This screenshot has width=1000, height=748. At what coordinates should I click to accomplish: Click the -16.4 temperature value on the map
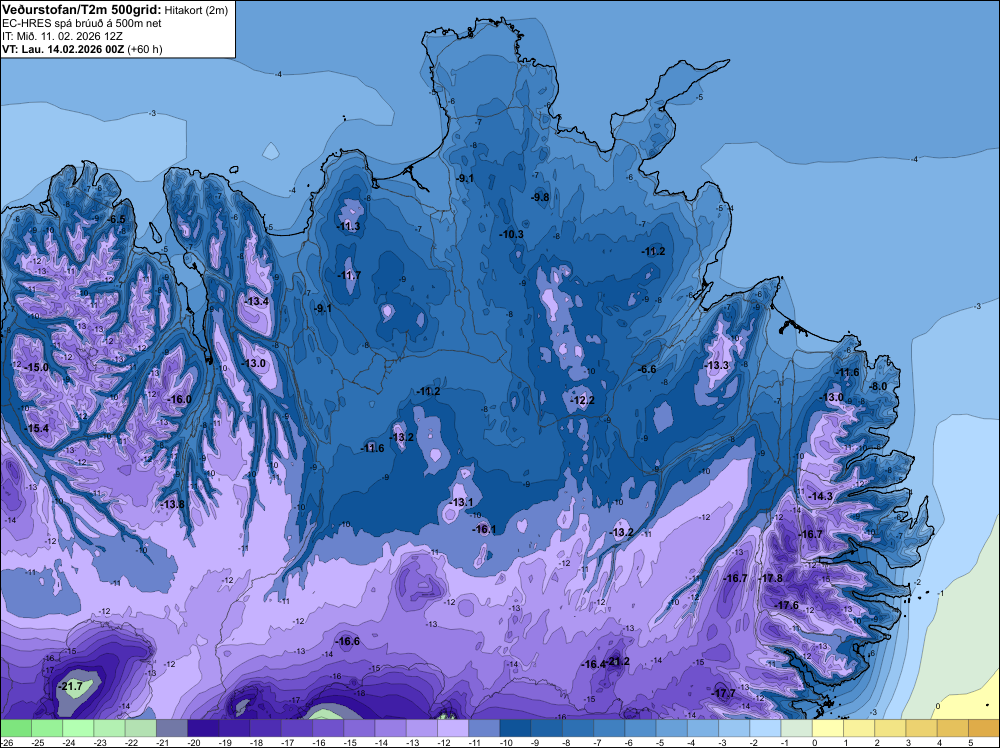pos(593,664)
